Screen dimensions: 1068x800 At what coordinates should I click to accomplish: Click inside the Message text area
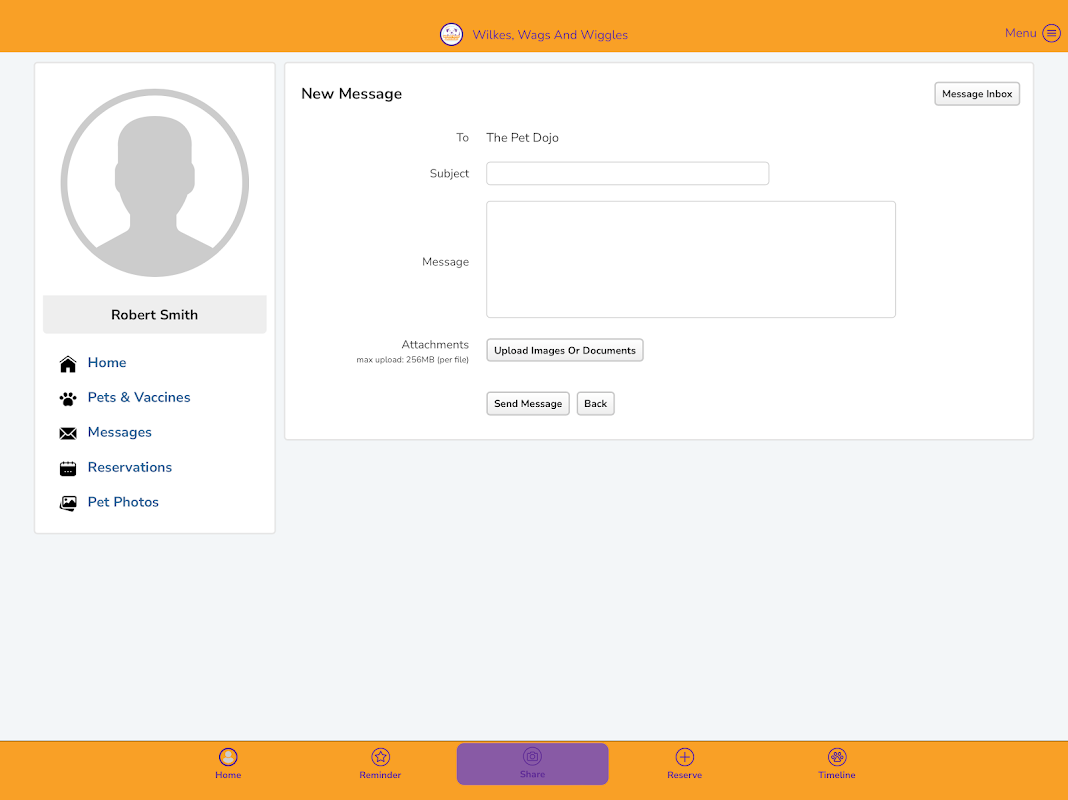point(691,259)
